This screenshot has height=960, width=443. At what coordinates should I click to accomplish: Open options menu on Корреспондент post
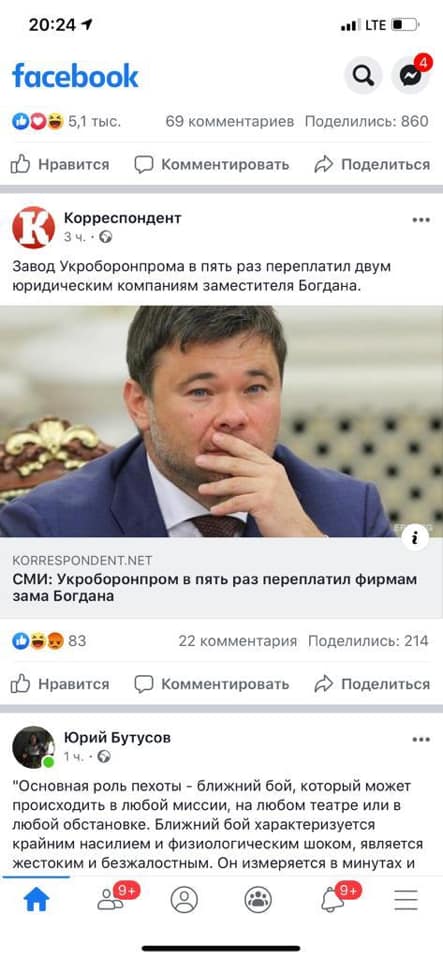(x=421, y=220)
